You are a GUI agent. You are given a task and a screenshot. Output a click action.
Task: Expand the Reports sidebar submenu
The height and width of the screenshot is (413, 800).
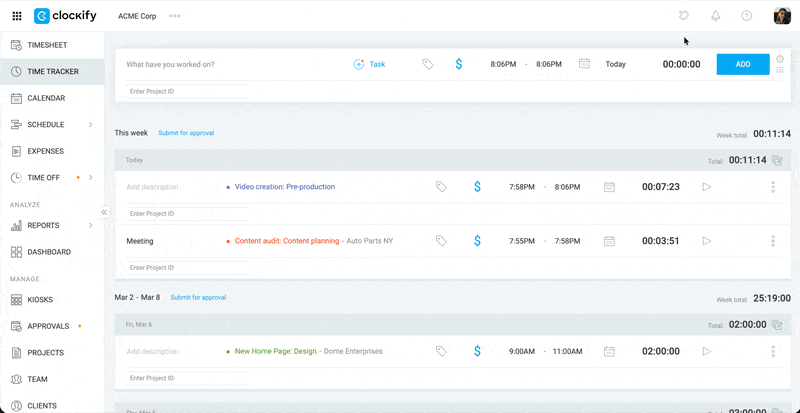pyautogui.click(x=91, y=226)
